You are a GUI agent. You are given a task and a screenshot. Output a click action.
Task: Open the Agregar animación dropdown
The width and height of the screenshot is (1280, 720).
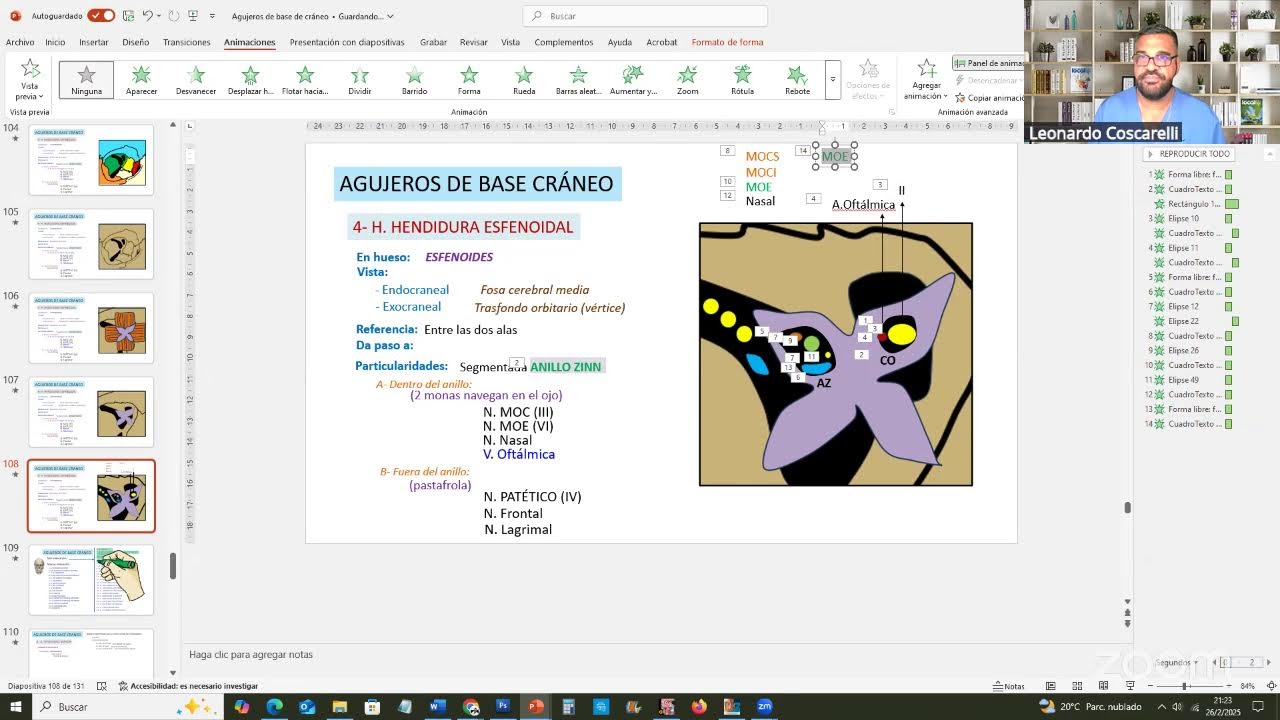926,79
